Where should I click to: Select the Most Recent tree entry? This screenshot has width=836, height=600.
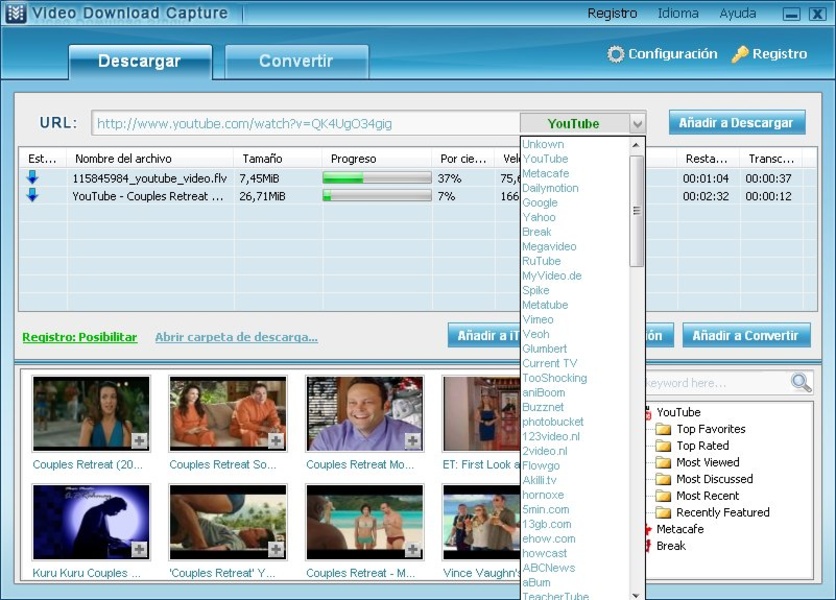708,496
